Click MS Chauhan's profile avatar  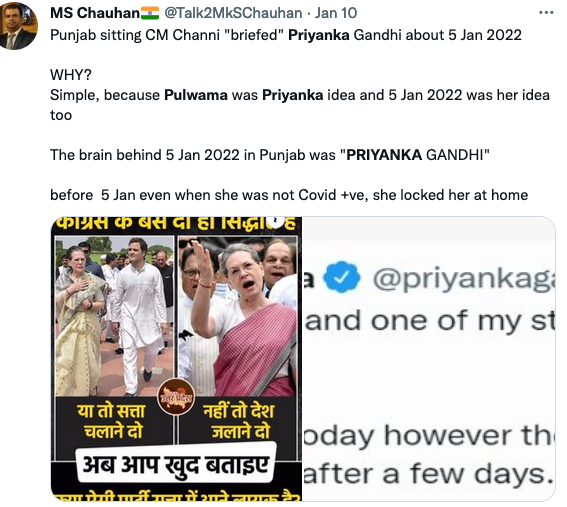18,25
